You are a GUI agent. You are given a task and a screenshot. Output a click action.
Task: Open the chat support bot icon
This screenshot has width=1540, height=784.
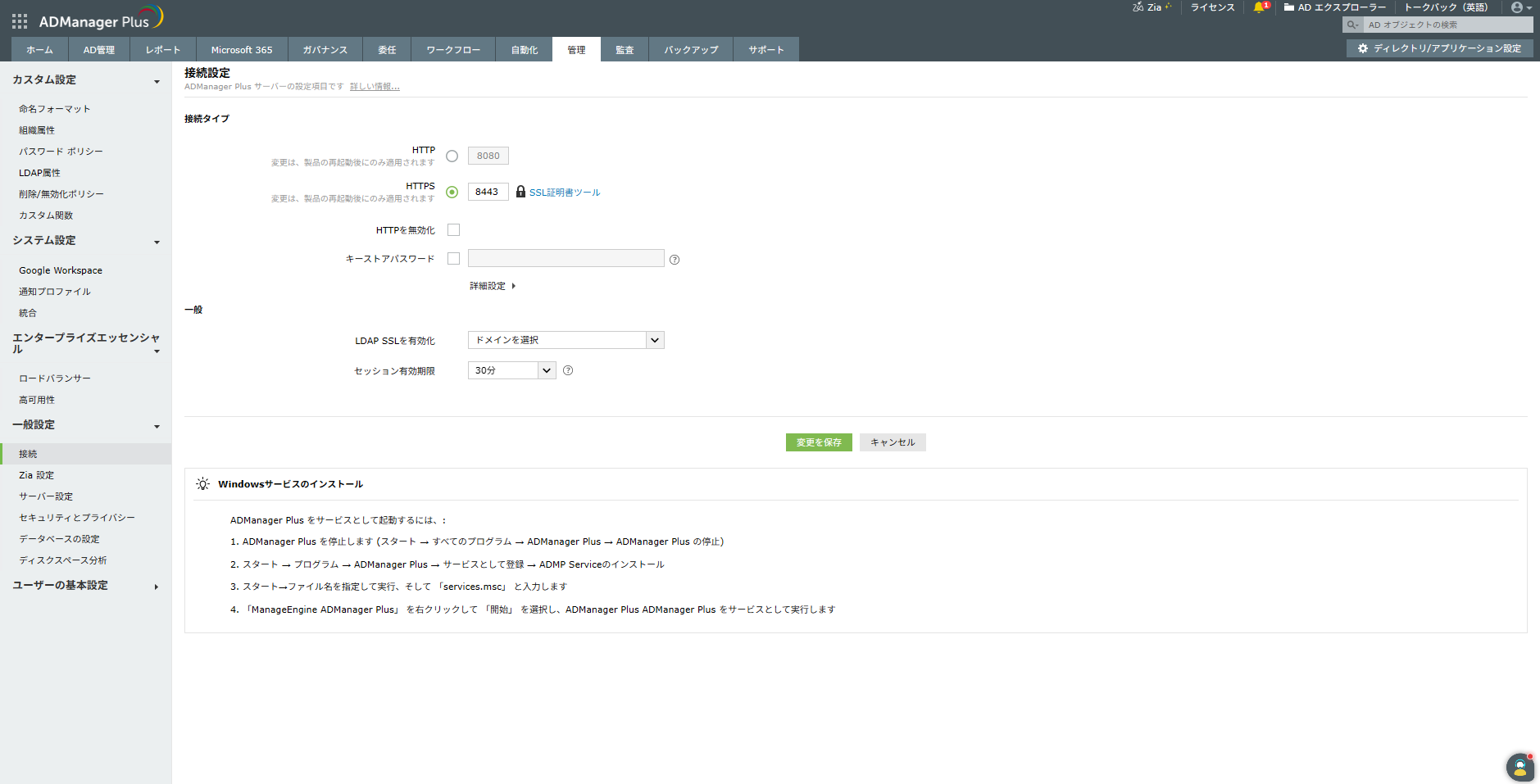coord(1520,768)
